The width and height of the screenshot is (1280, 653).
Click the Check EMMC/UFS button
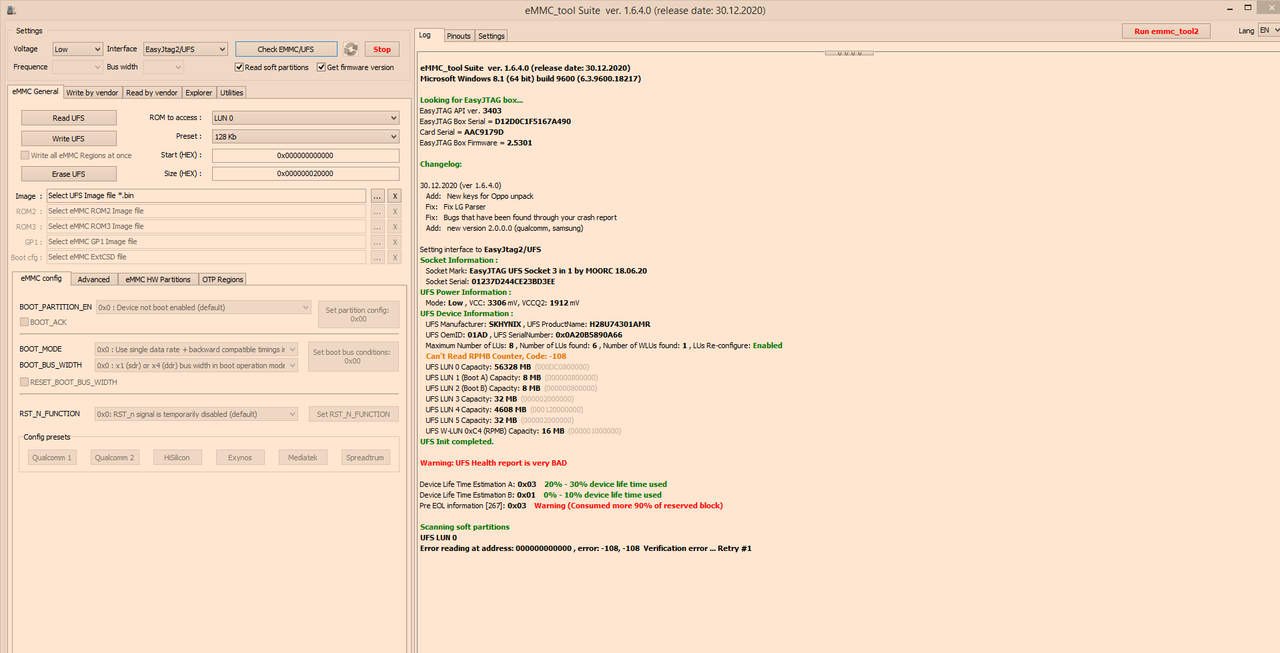coord(286,49)
